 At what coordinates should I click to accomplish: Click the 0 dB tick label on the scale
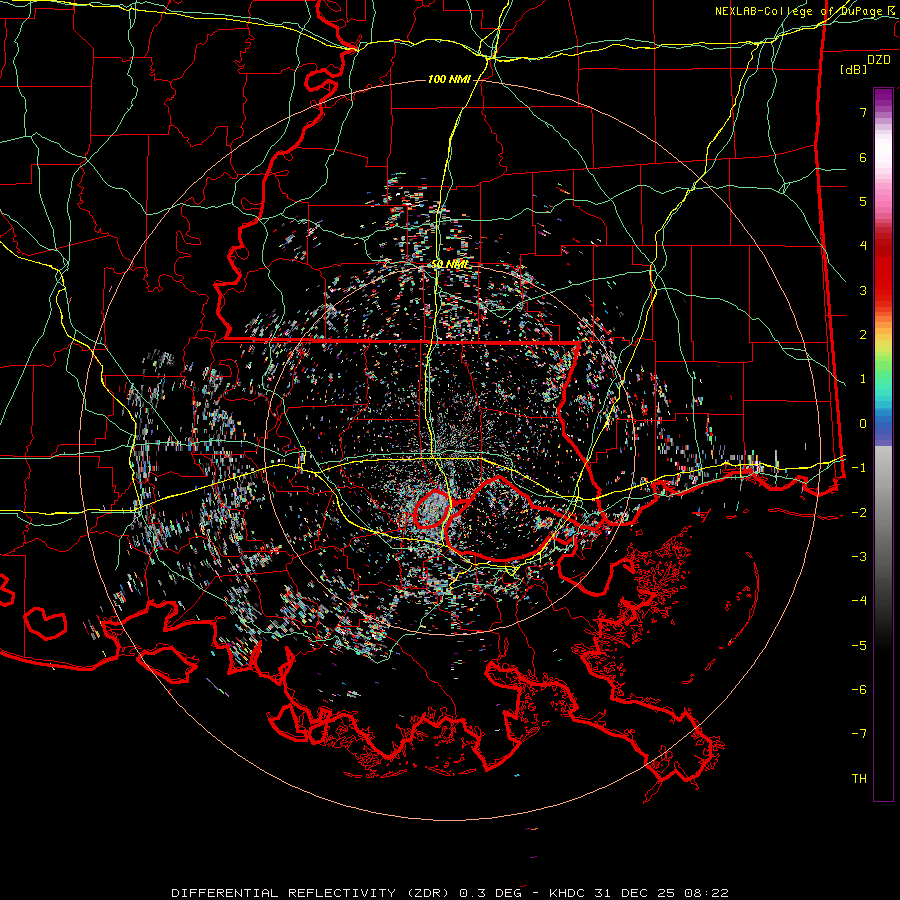click(863, 424)
